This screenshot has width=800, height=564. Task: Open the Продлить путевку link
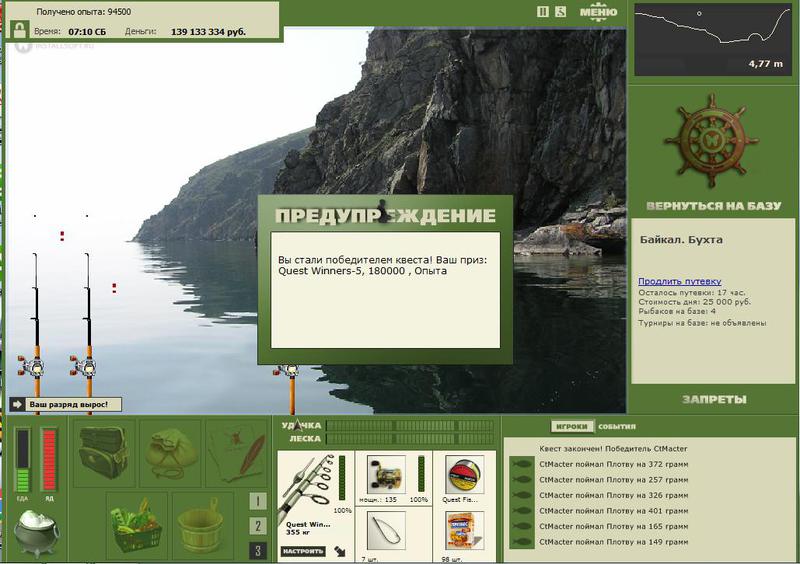tap(679, 281)
